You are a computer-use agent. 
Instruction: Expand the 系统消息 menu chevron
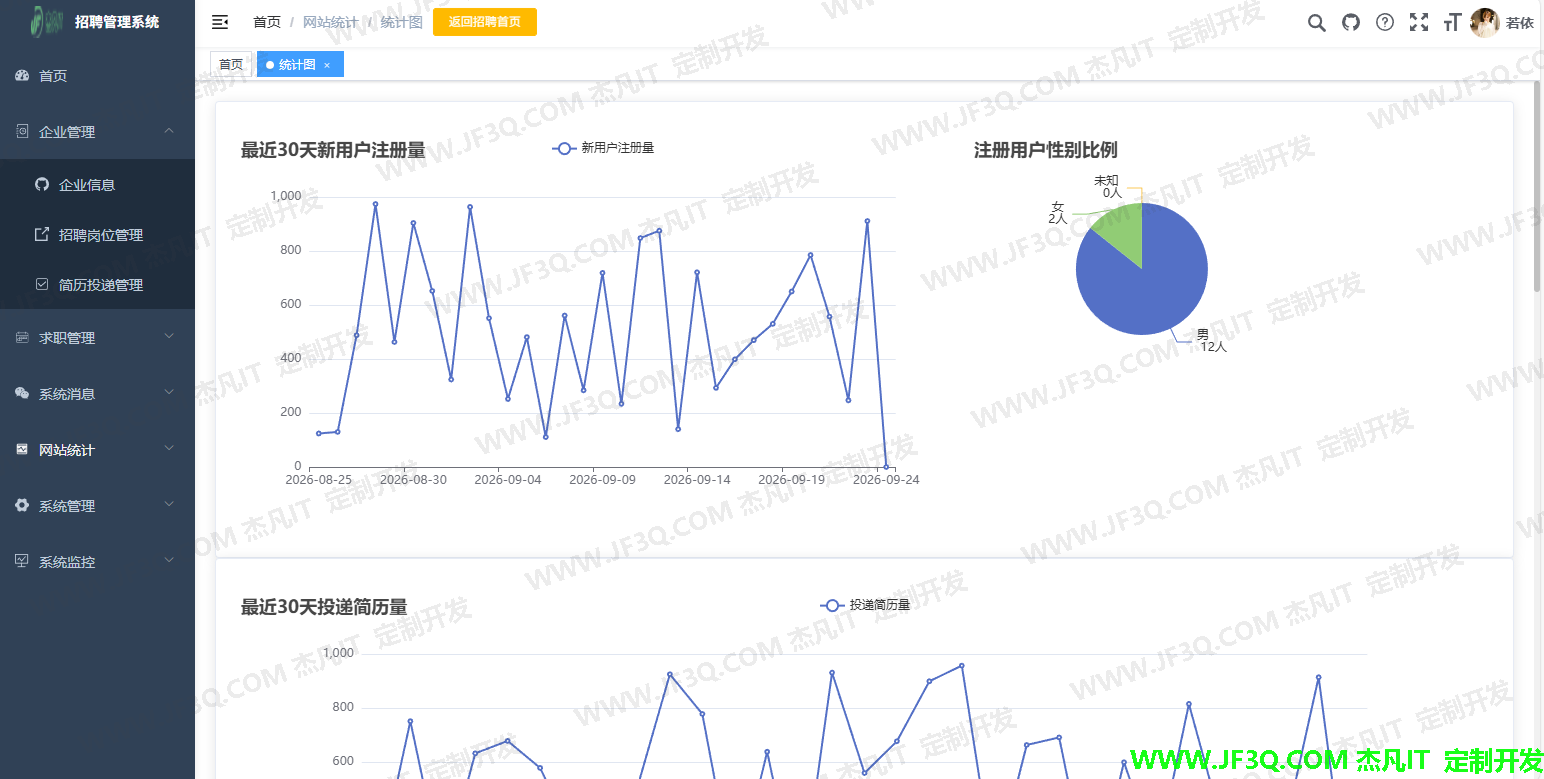pyautogui.click(x=169, y=393)
